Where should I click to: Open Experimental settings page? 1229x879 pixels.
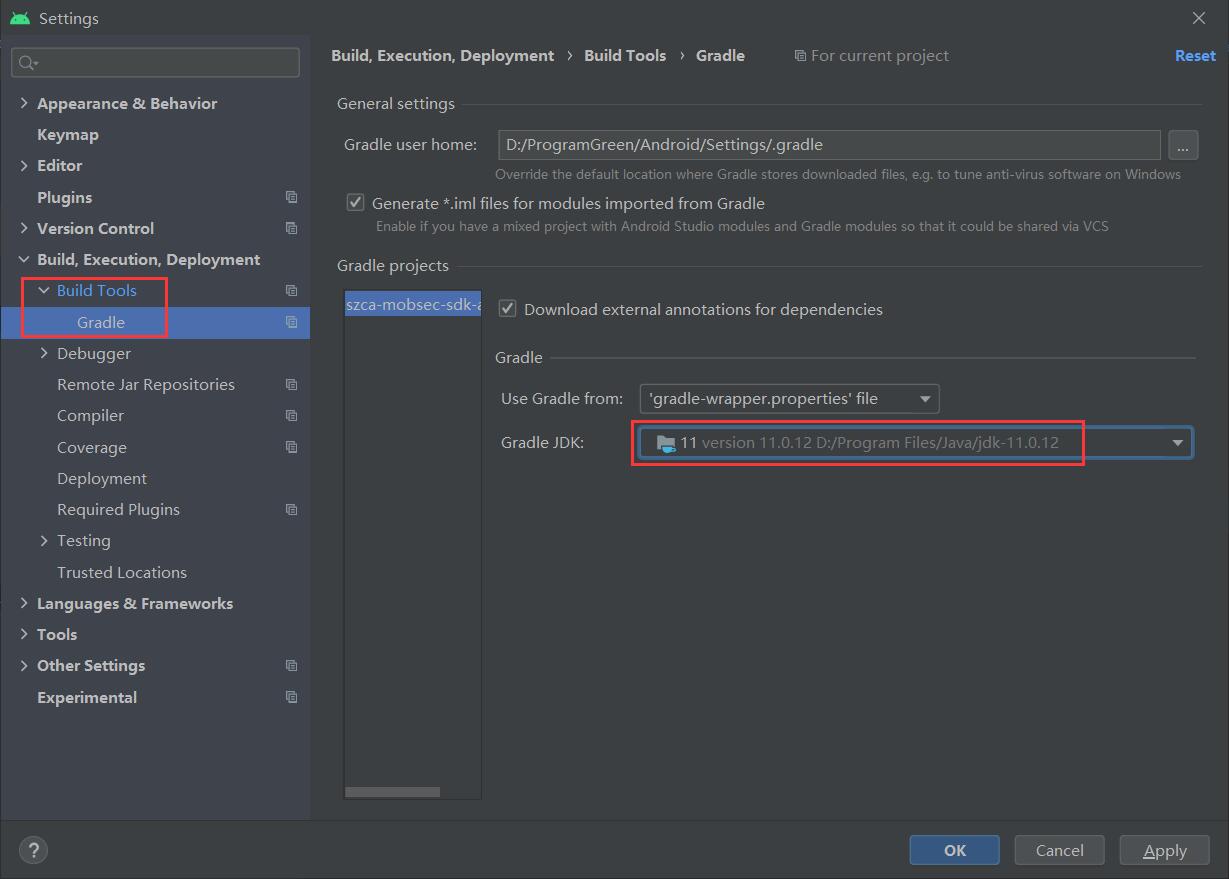[x=87, y=697]
